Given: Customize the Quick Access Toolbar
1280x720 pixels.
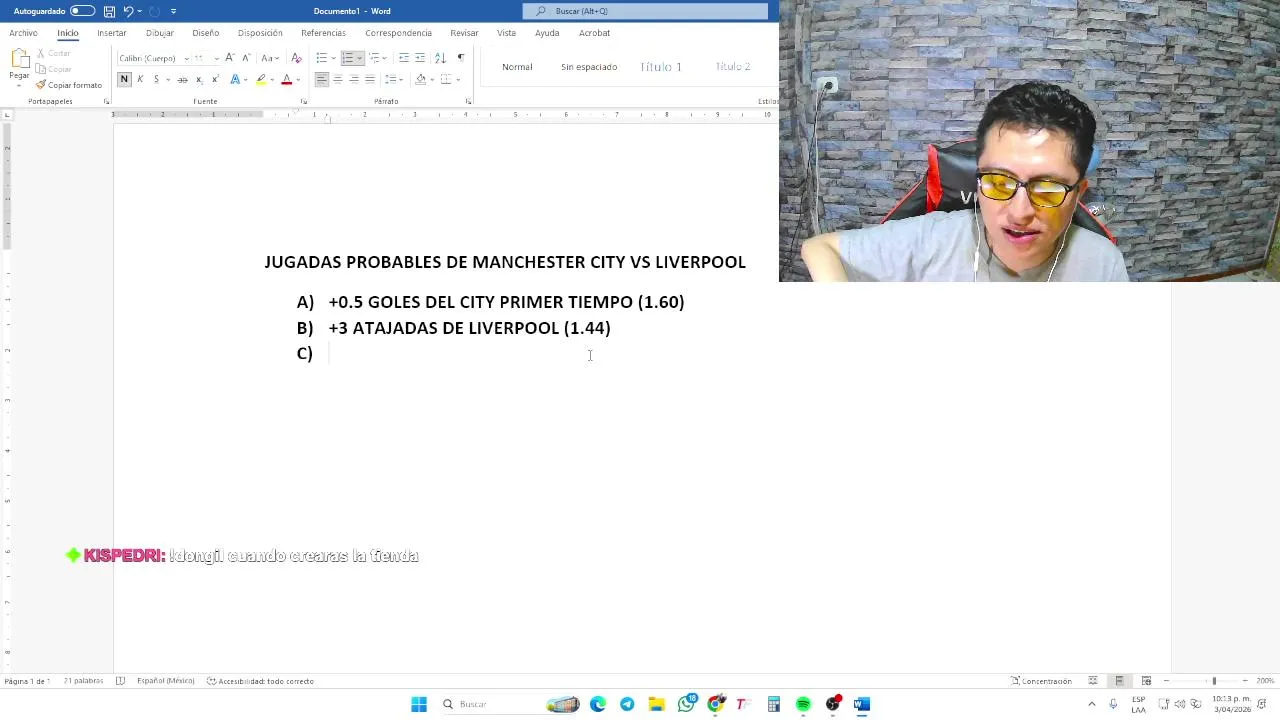Looking at the screenshot, I should click(x=173, y=11).
